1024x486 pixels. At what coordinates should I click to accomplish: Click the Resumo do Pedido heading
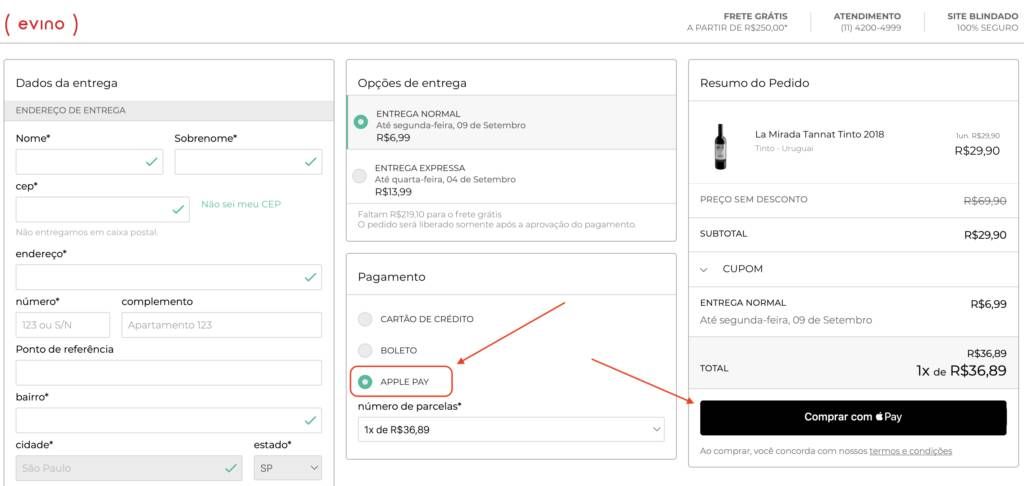tap(754, 83)
